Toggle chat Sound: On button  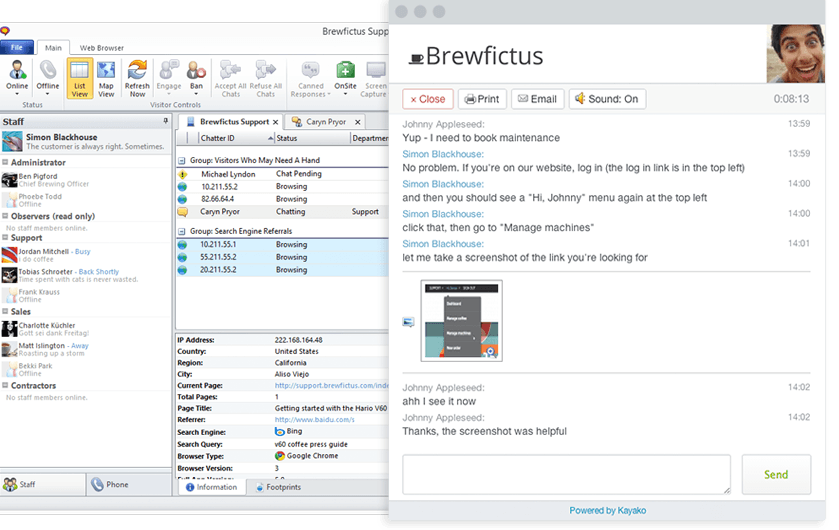607,99
